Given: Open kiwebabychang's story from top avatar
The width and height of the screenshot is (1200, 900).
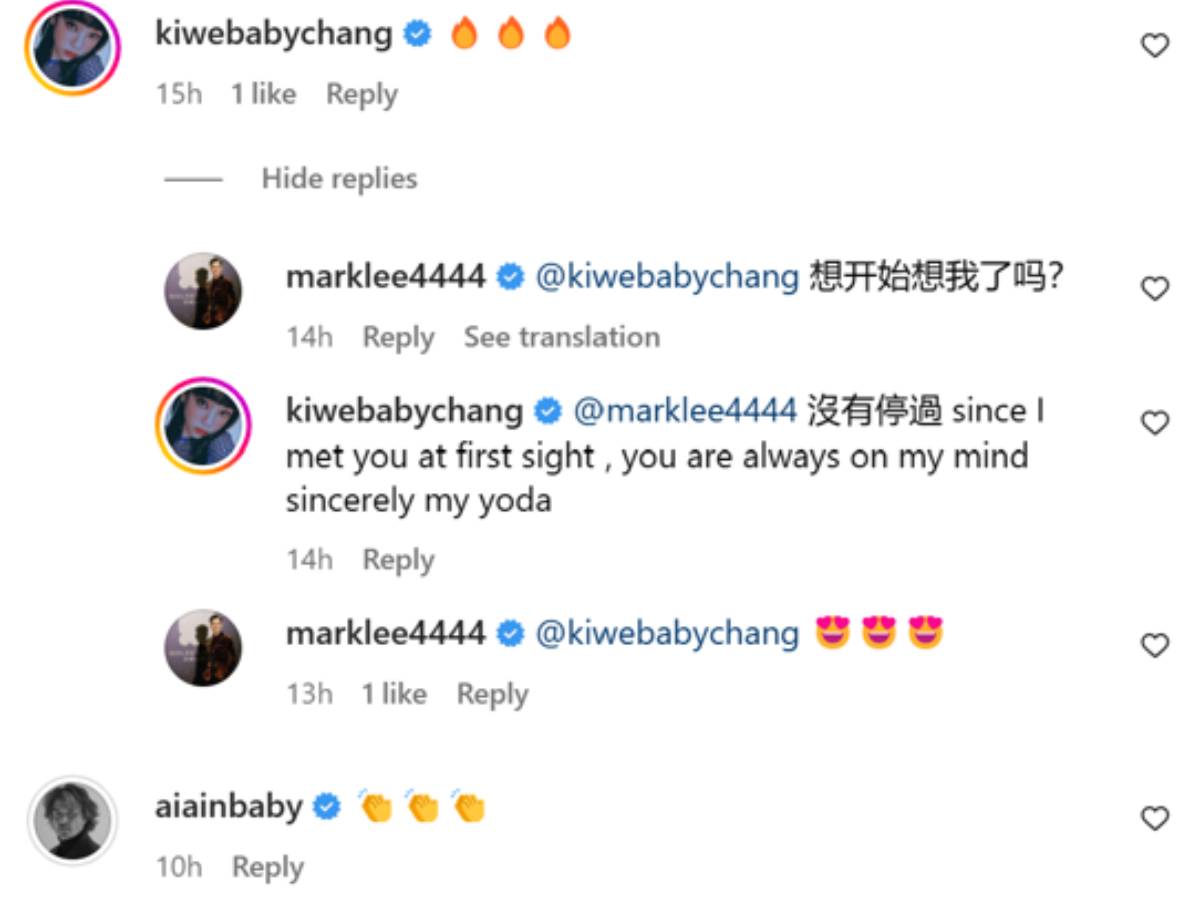Looking at the screenshot, I should click(x=72, y=48).
